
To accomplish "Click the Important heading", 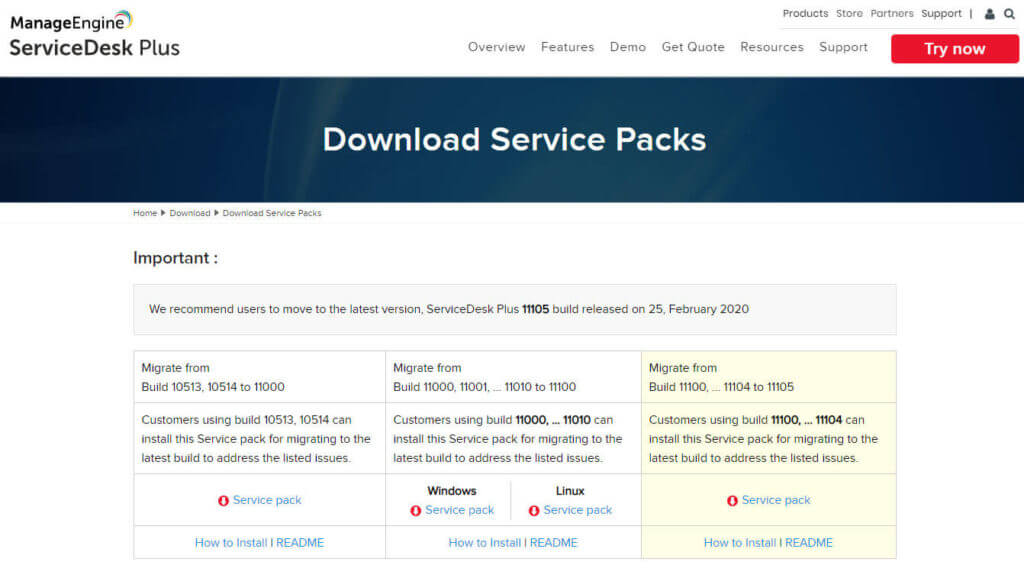I will point(176,258).
